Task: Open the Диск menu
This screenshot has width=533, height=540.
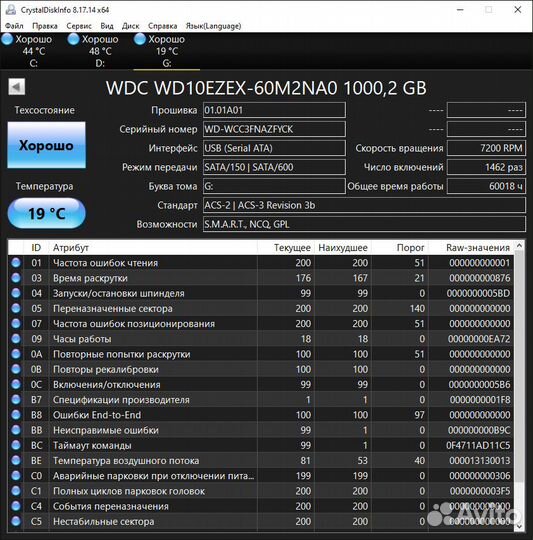Action: [x=130, y=26]
